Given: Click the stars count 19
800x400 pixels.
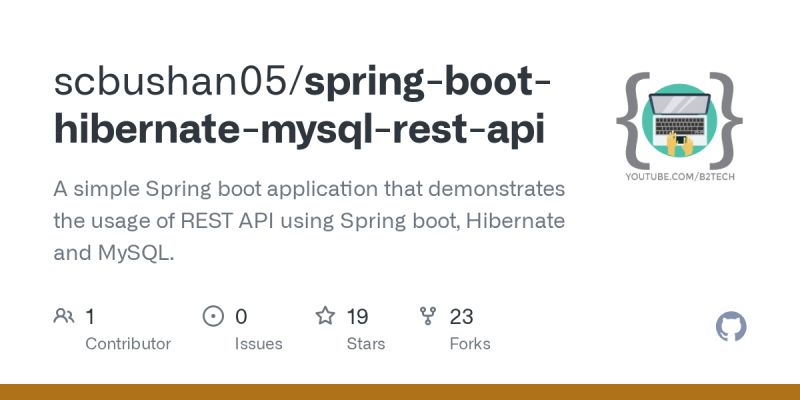Looking at the screenshot, I should click(x=358, y=316).
